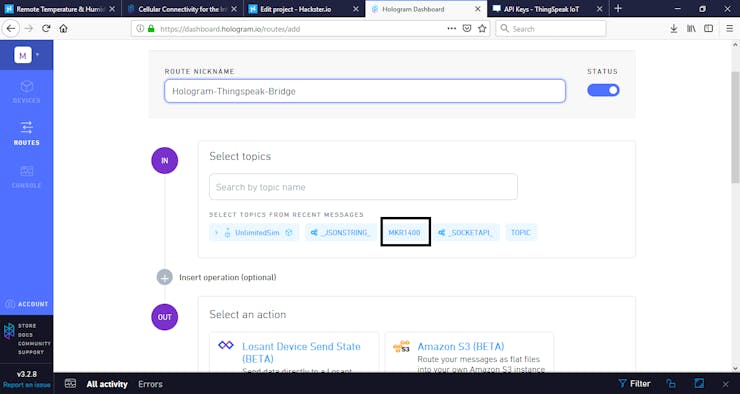Click the Search by topic name field
Viewport: 740px width, 394px height.
pos(363,187)
